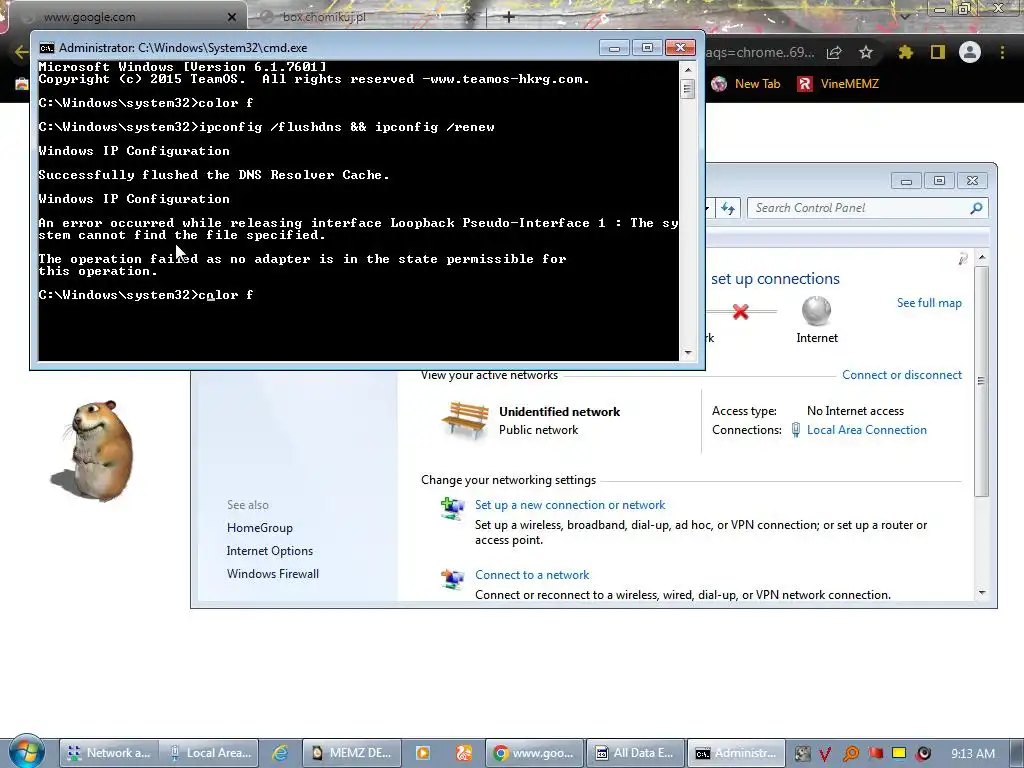The height and width of the screenshot is (768, 1024).
Task: Click the share page icon in Chrome
Action: (x=834, y=53)
